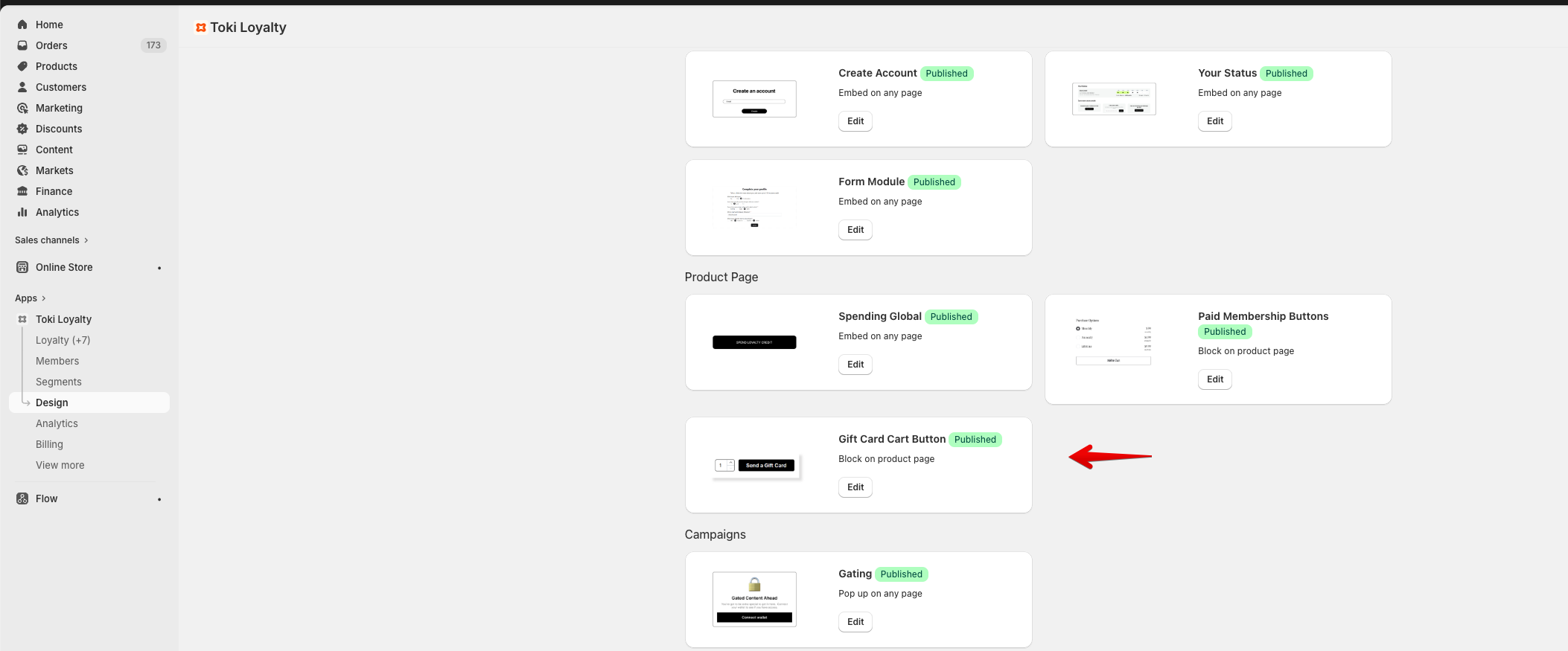Go to Segments in Toki Loyalty
This screenshot has width=1568, height=651.
click(x=59, y=382)
